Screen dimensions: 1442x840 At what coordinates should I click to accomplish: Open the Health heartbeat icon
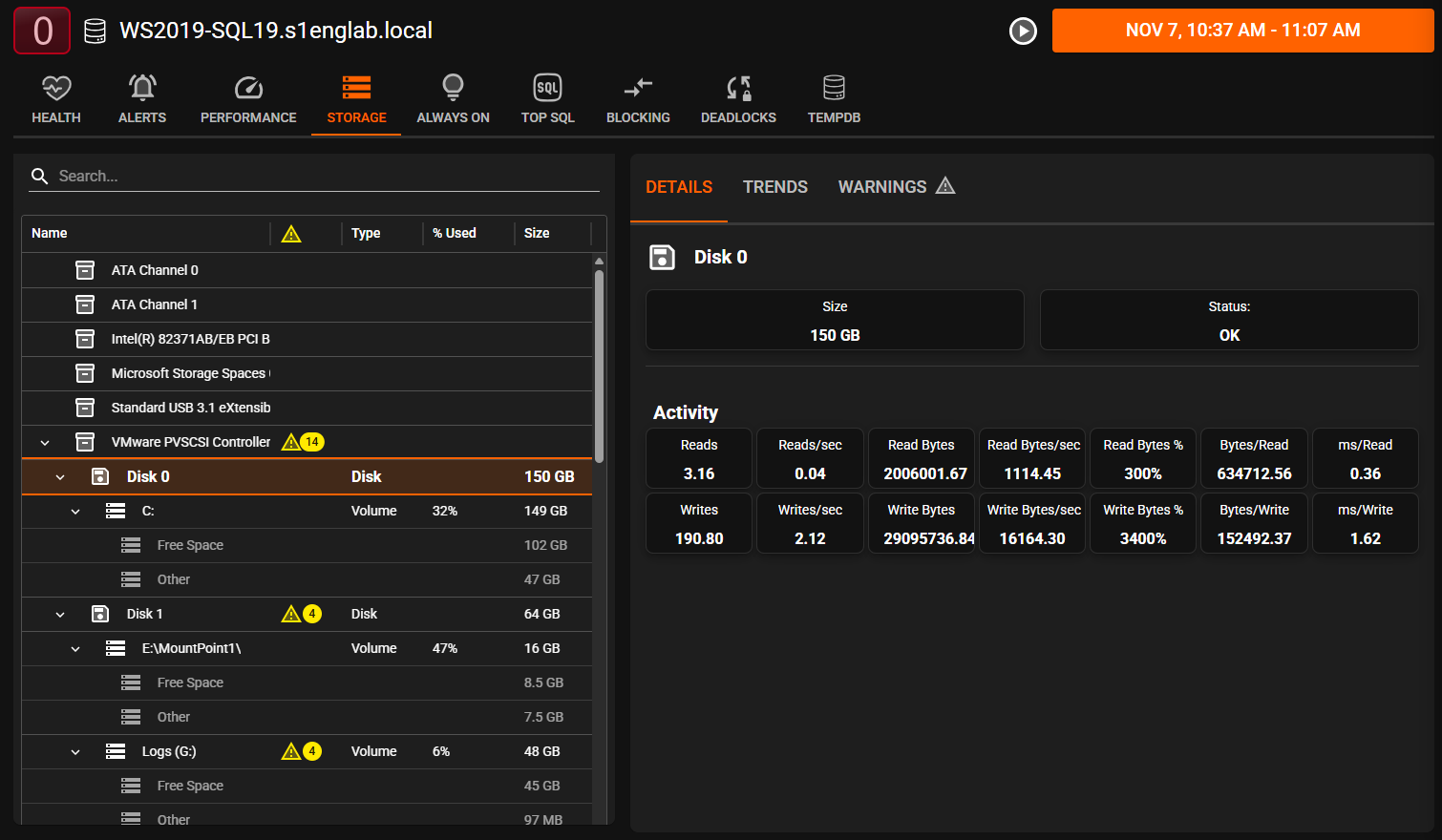click(56, 89)
